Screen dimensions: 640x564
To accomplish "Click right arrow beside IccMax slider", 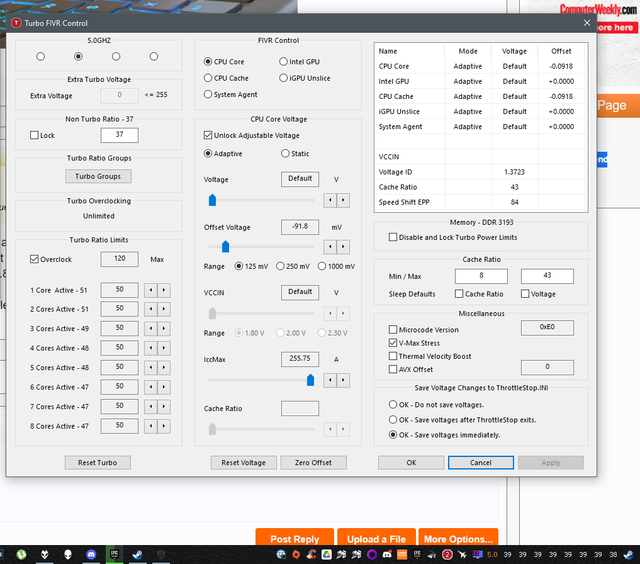I will (343, 380).
